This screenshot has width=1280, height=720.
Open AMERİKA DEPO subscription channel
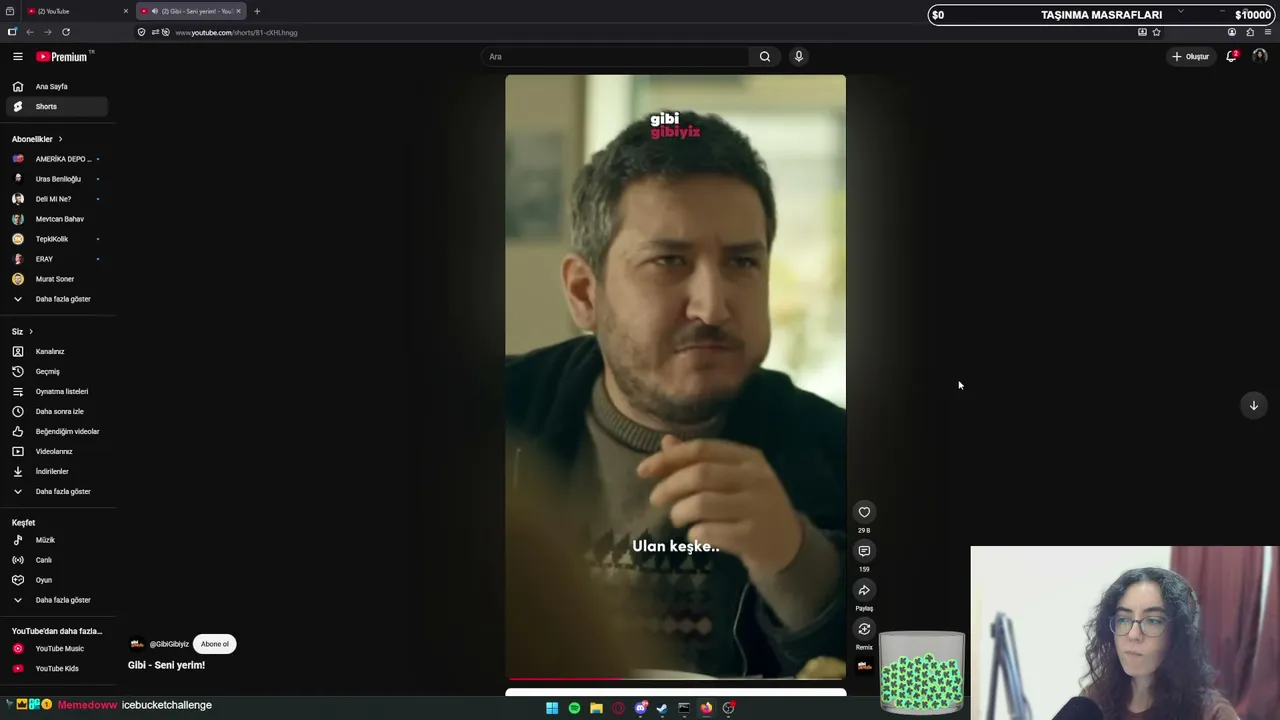coord(56,159)
